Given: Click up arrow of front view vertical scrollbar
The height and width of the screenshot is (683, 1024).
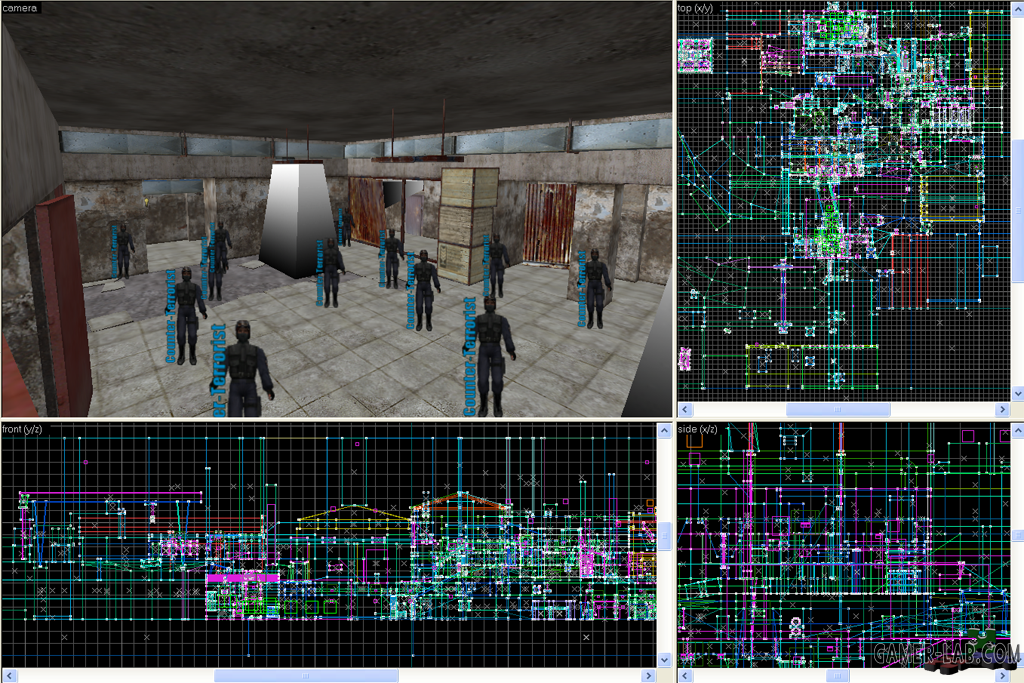Looking at the screenshot, I should [664, 430].
